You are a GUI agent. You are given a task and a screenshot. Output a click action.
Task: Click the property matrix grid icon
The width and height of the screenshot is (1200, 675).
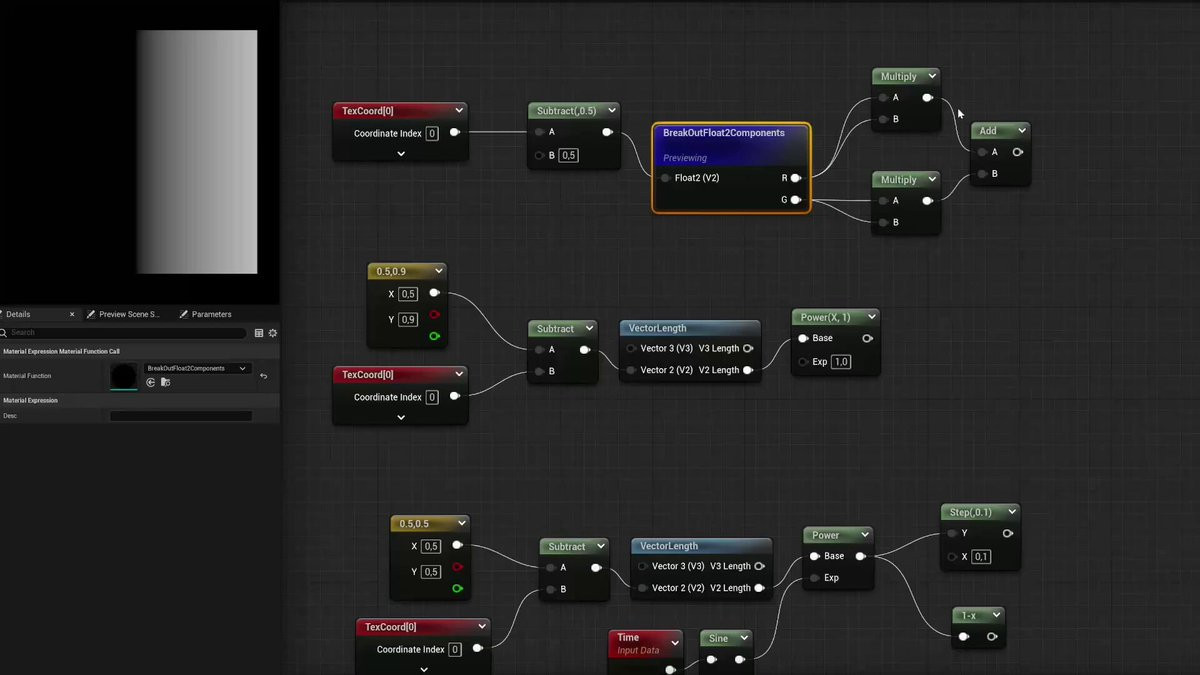tap(259, 333)
